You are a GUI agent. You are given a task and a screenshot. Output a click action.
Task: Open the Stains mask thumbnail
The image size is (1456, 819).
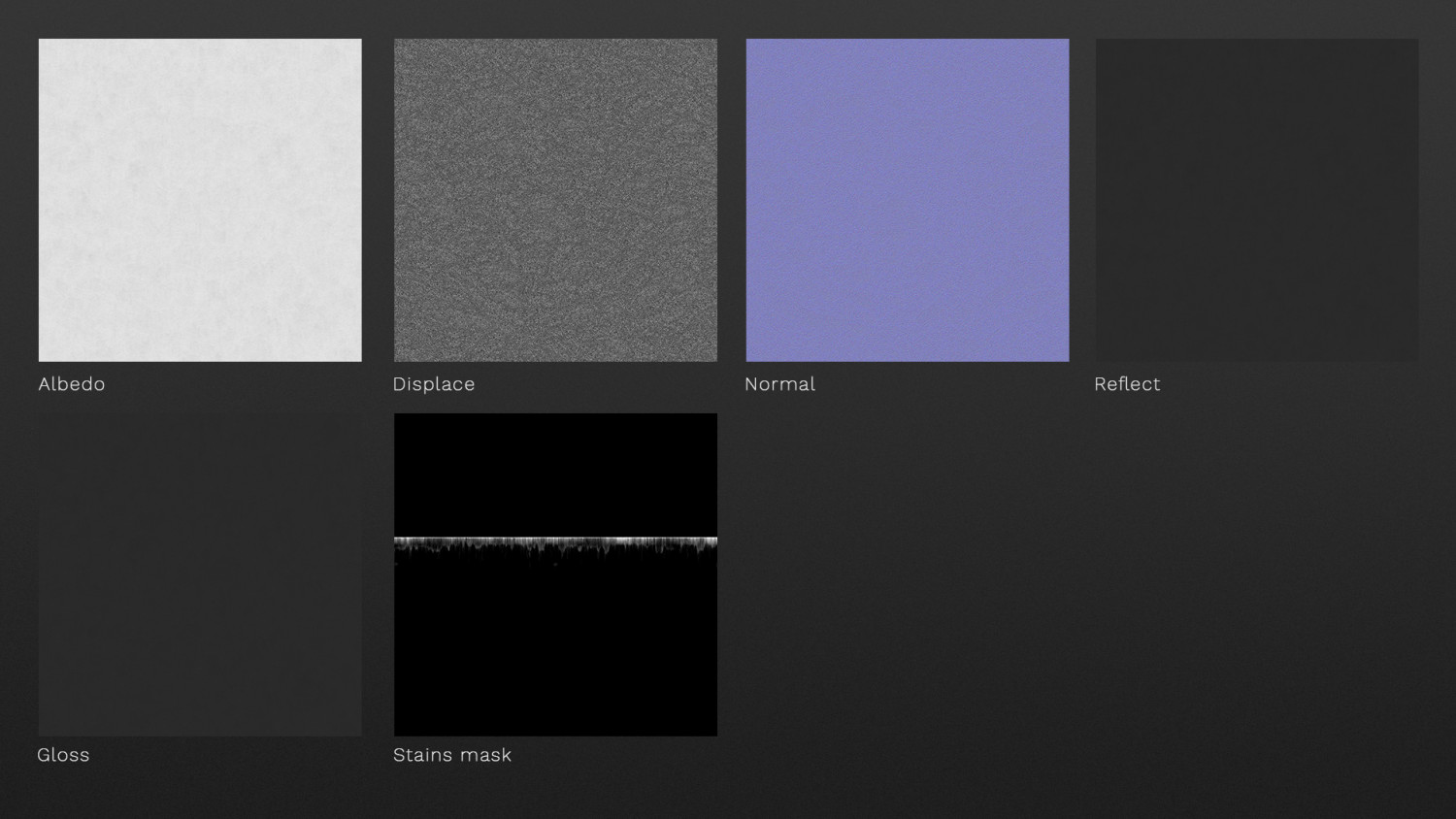555,574
